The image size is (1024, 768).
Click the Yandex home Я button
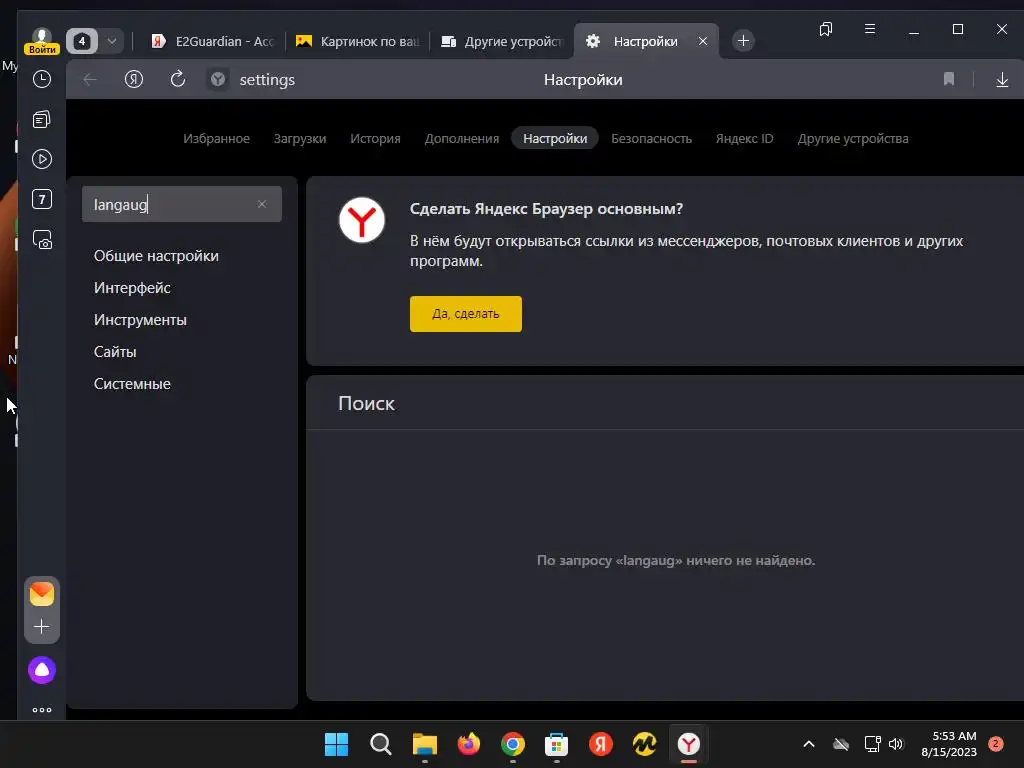(x=134, y=80)
